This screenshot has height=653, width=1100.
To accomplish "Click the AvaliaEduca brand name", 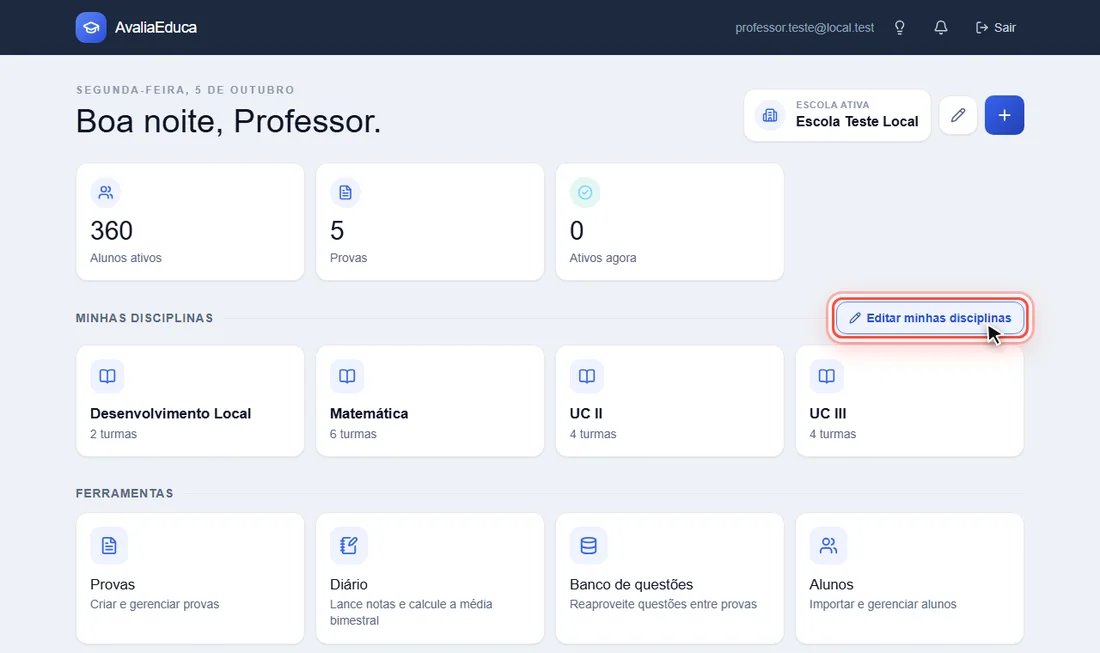I will (x=156, y=27).
